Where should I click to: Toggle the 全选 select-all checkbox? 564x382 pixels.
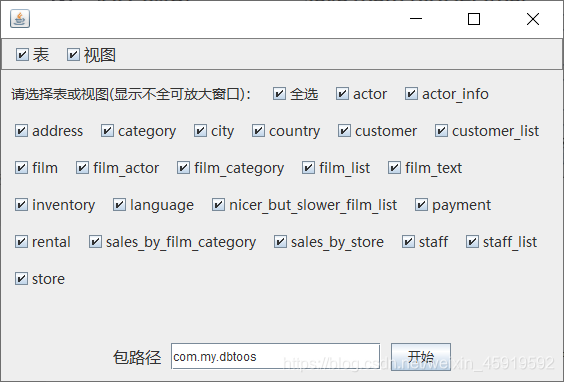[x=279, y=94]
